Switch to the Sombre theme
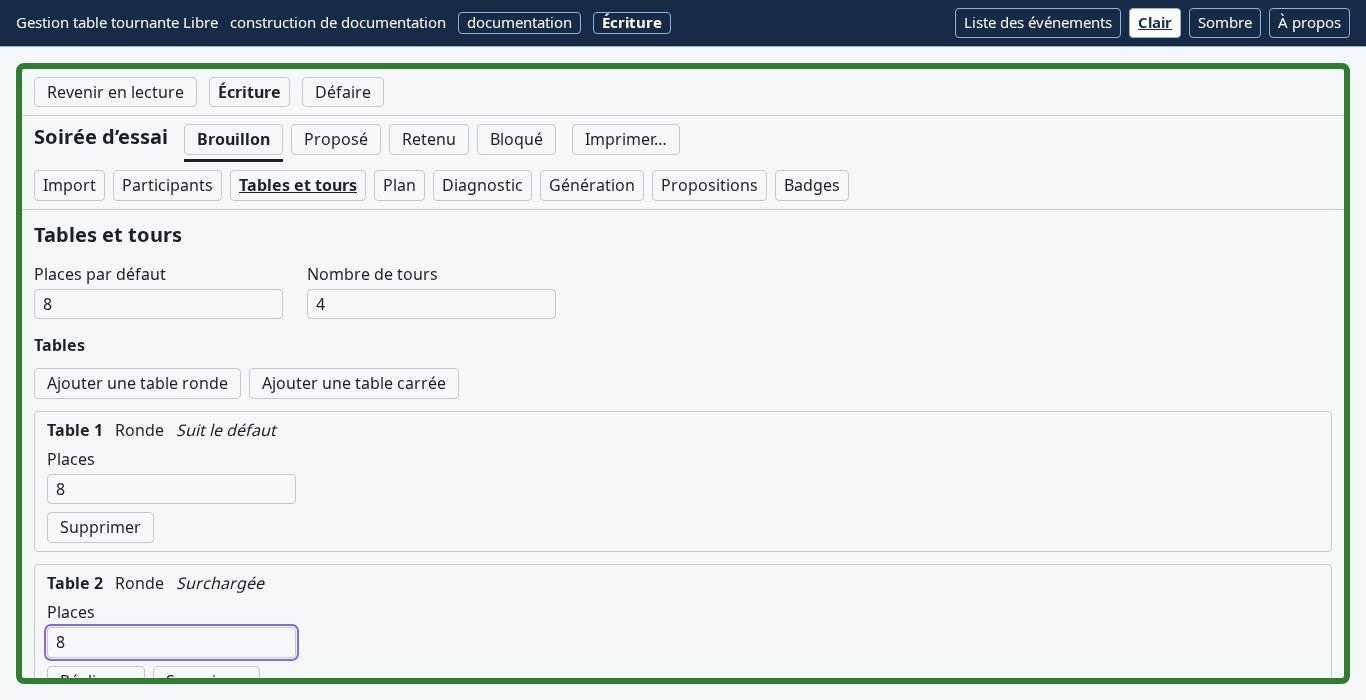Image resolution: width=1366 pixels, height=700 pixels. click(x=1225, y=23)
